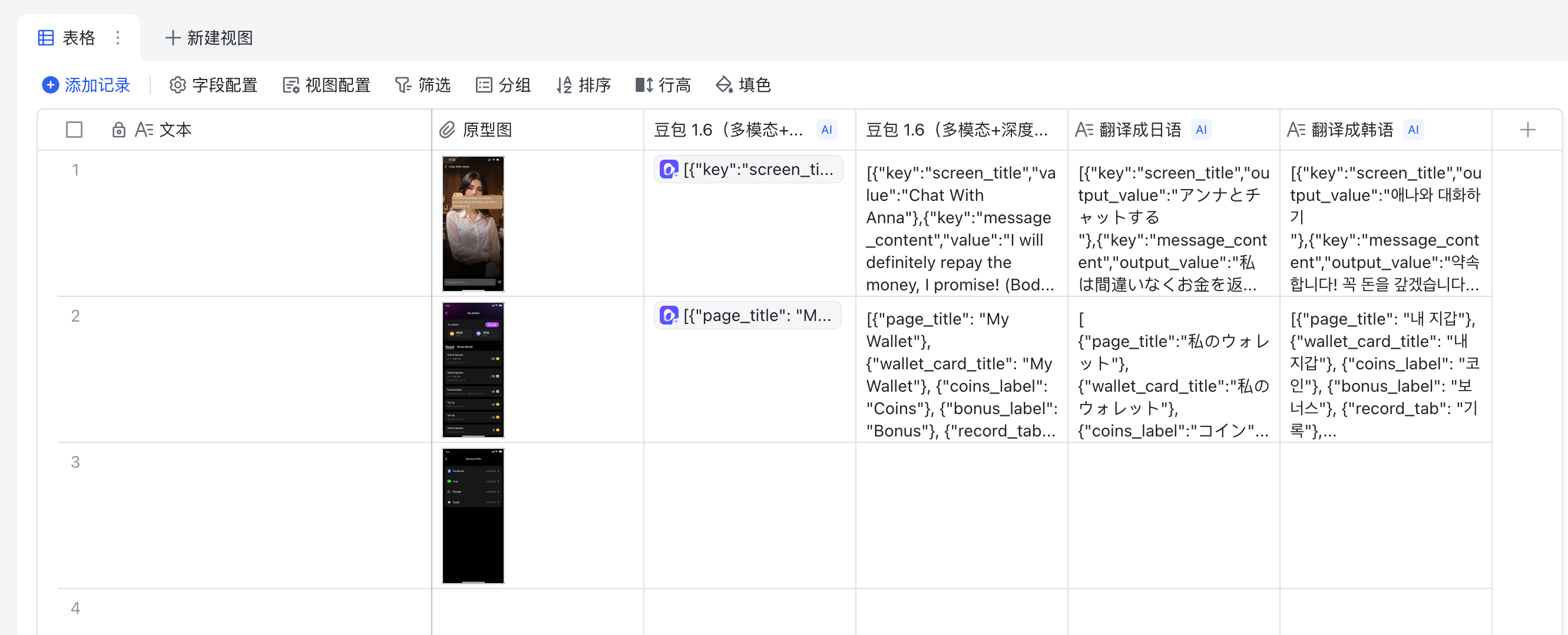The height and width of the screenshot is (635, 1568).
Task: Select row 2 "My Wallet" JSON cell
Action: (x=961, y=369)
